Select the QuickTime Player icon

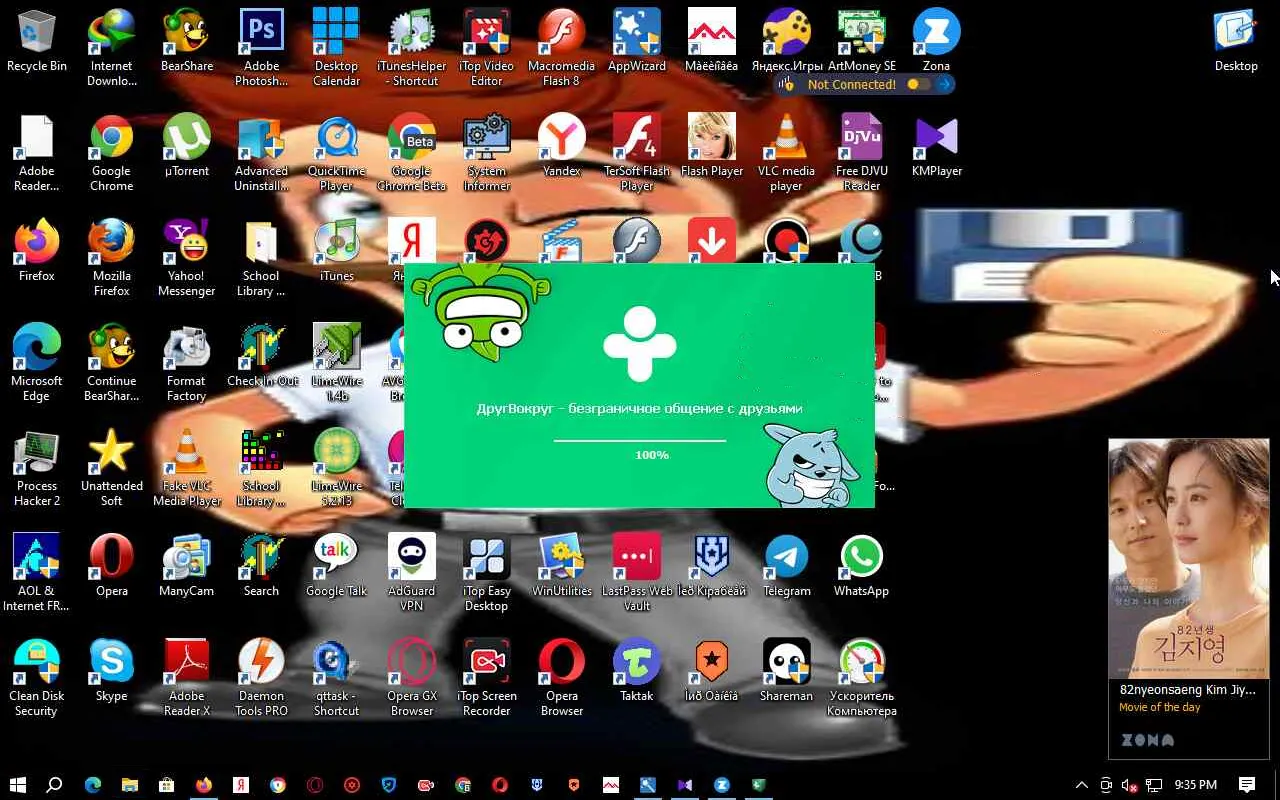point(336,153)
